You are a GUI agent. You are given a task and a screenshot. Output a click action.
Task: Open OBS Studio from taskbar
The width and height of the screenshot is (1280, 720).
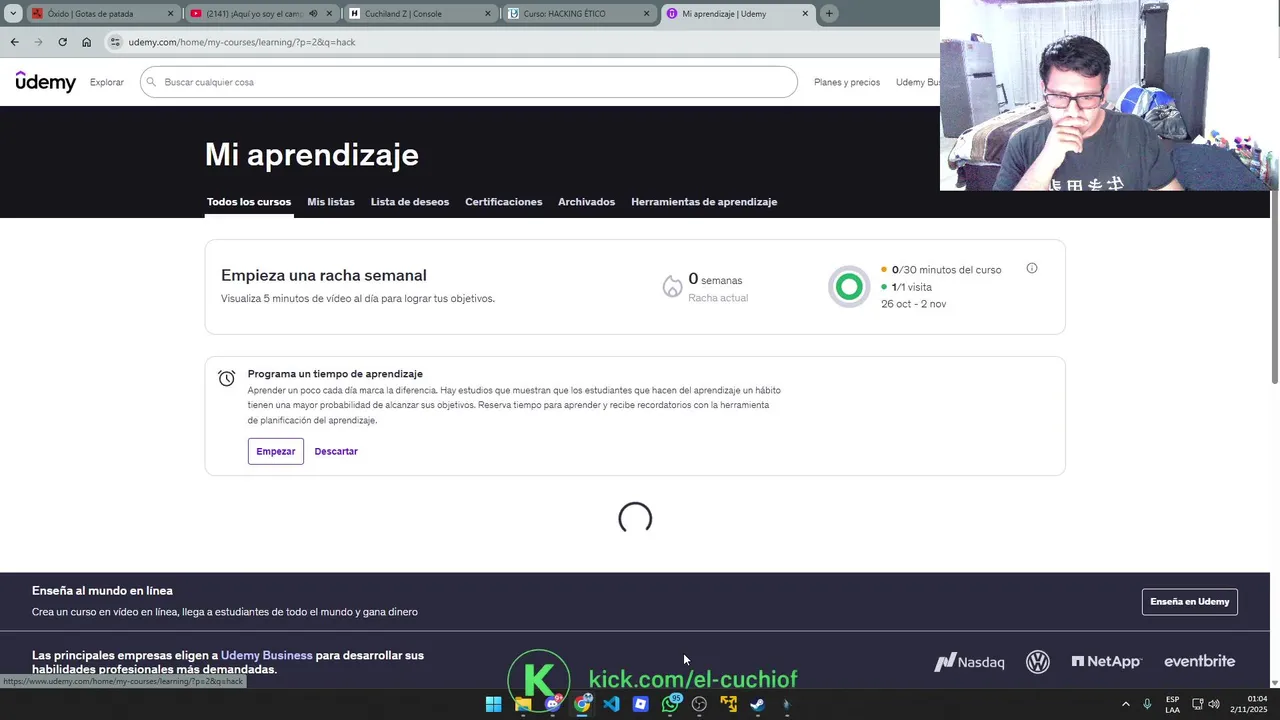[x=699, y=704]
